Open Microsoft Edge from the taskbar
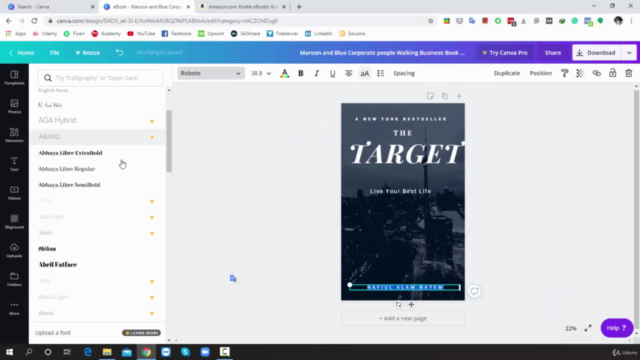 [88, 352]
